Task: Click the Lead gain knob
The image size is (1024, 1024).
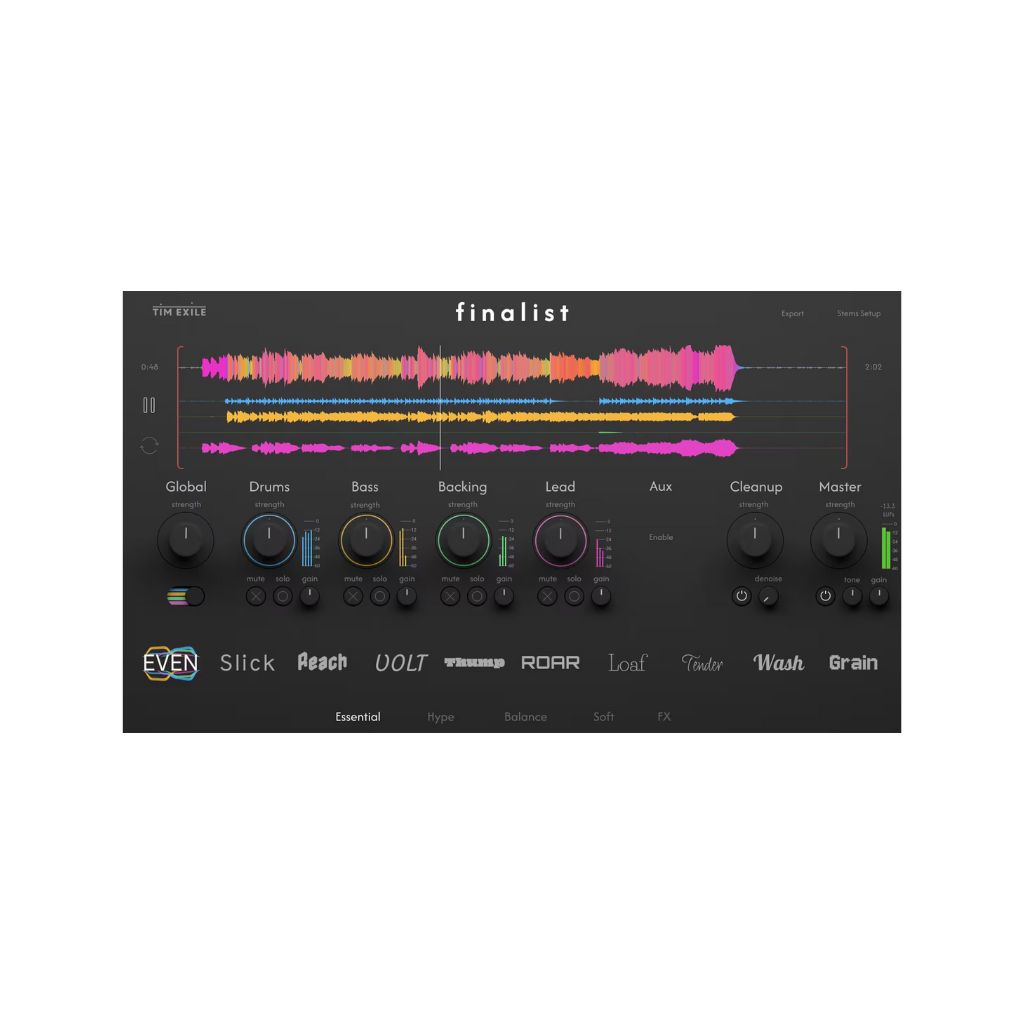Action: (601, 596)
